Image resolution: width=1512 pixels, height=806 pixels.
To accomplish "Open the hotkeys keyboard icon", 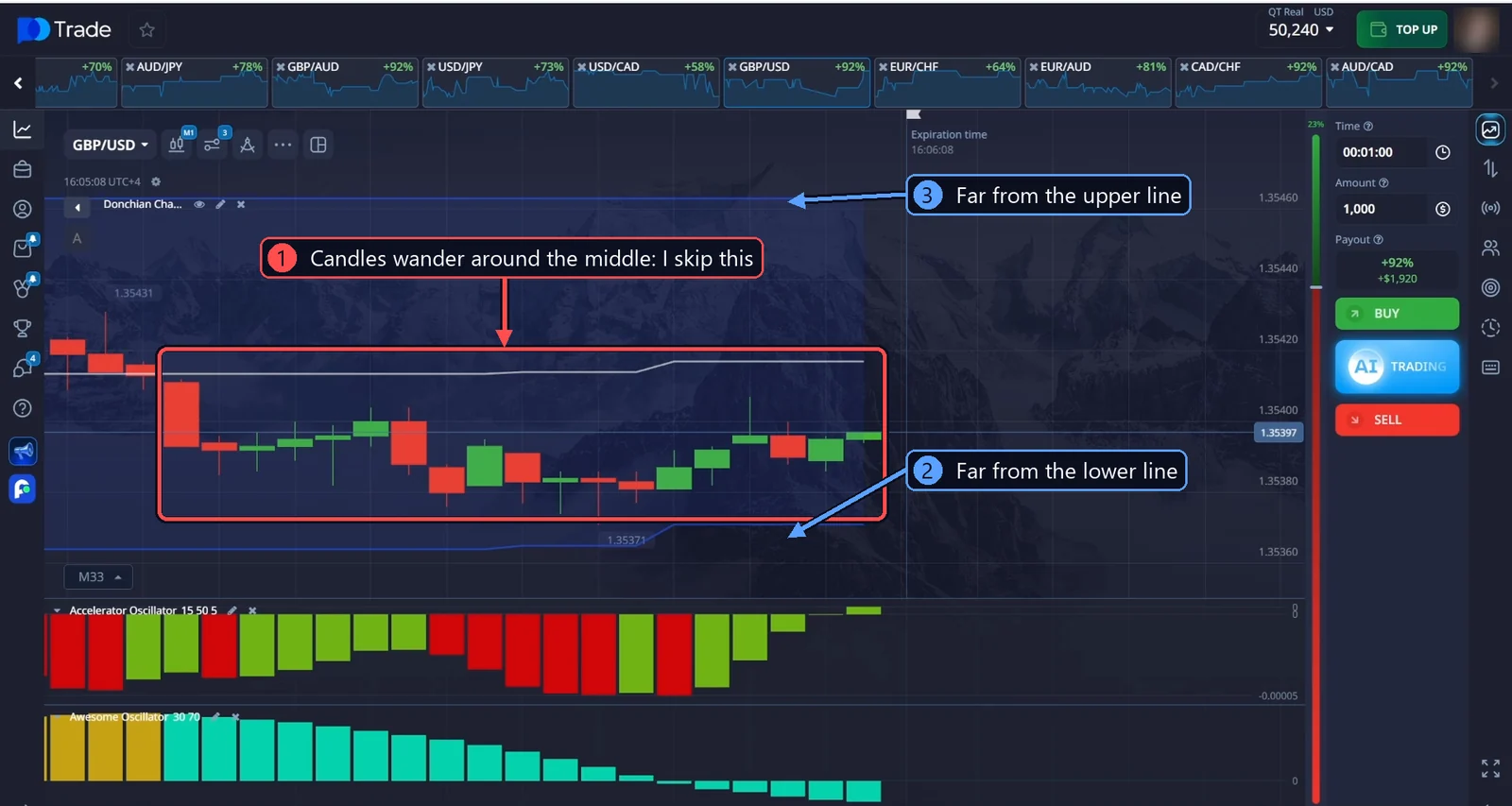I will 1490,368.
